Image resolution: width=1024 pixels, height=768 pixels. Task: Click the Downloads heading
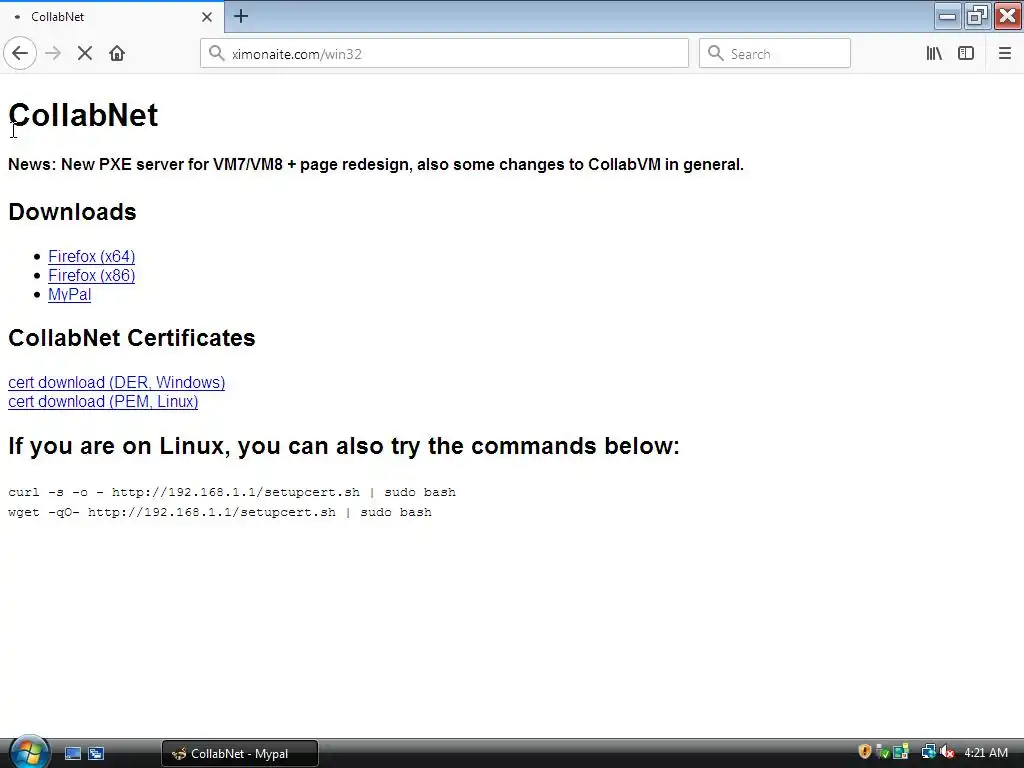coord(72,212)
